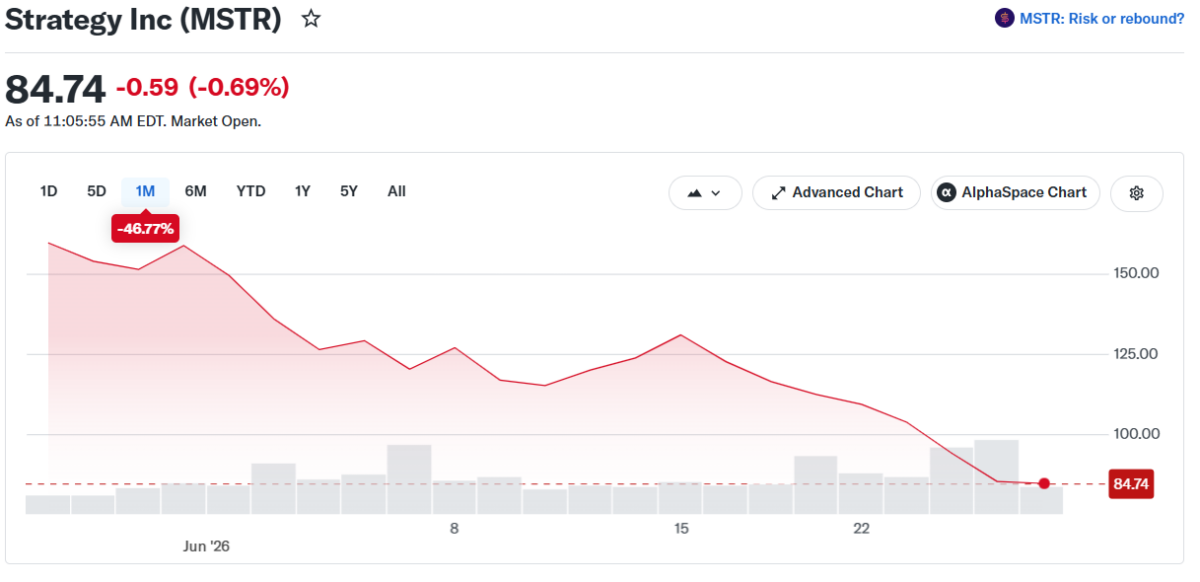Open the Advanced Chart button
The width and height of the screenshot is (1200, 582).
(836, 193)
